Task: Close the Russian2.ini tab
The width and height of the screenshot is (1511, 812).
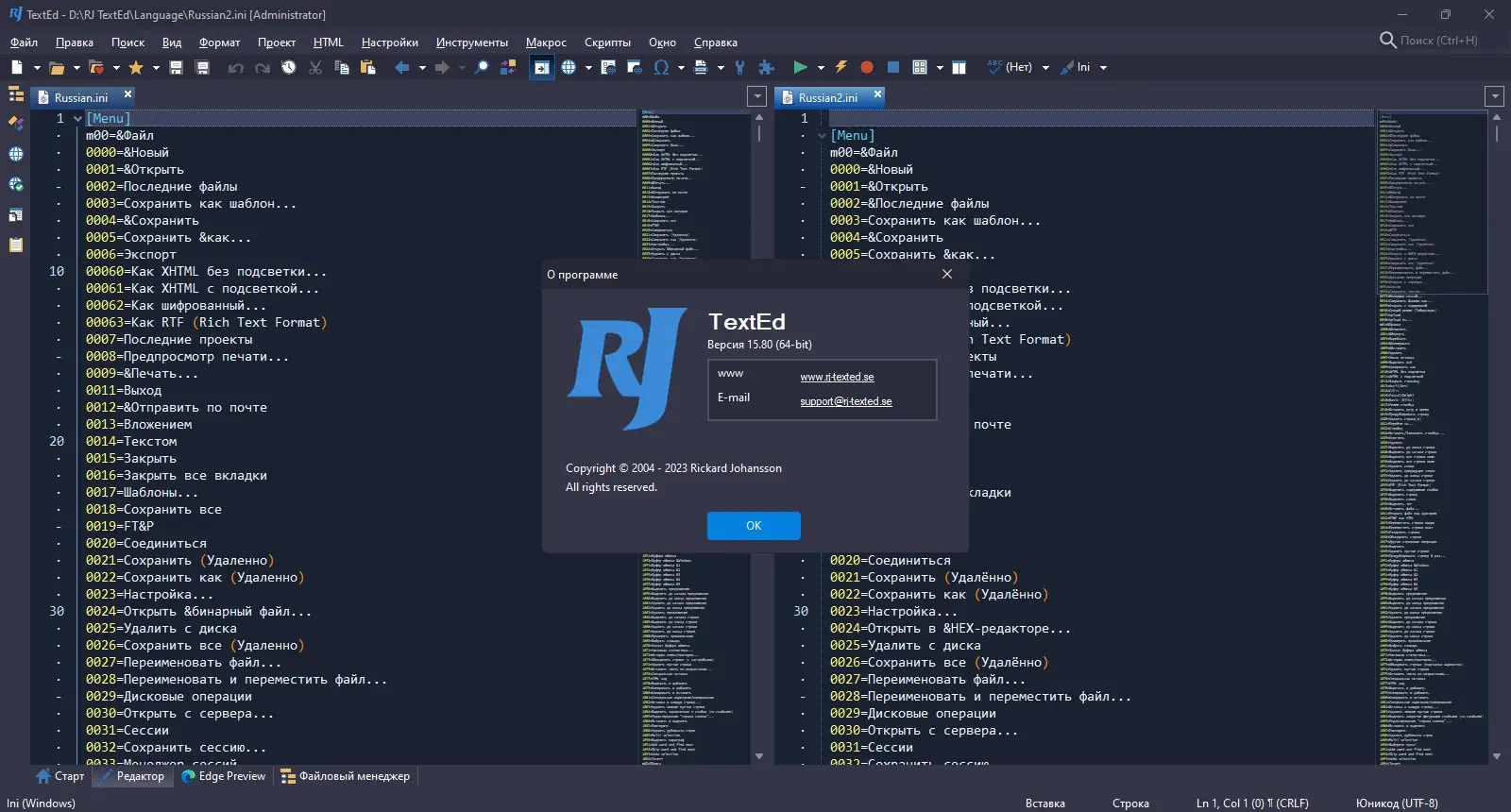Action: [877, 94]
